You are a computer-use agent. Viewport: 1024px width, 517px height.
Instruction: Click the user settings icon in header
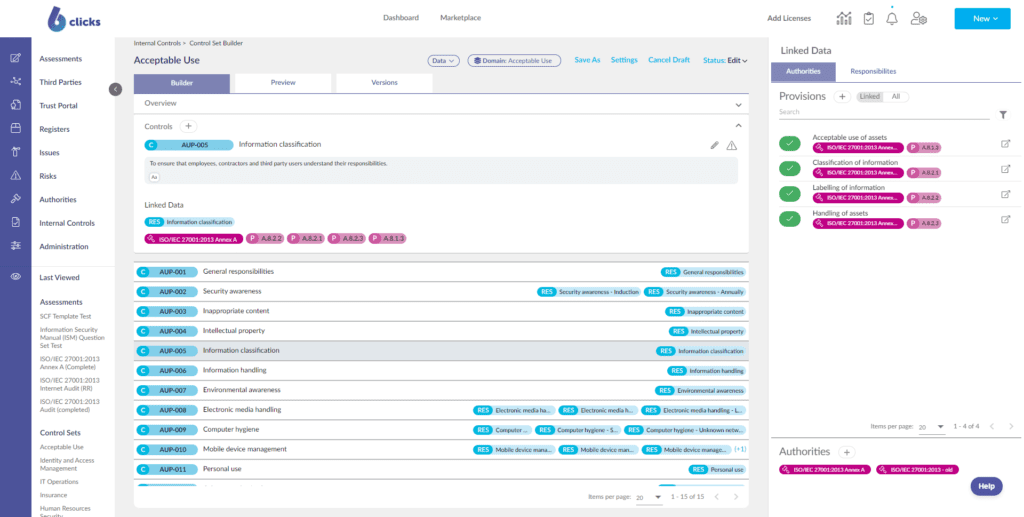(x=919, y=18)
